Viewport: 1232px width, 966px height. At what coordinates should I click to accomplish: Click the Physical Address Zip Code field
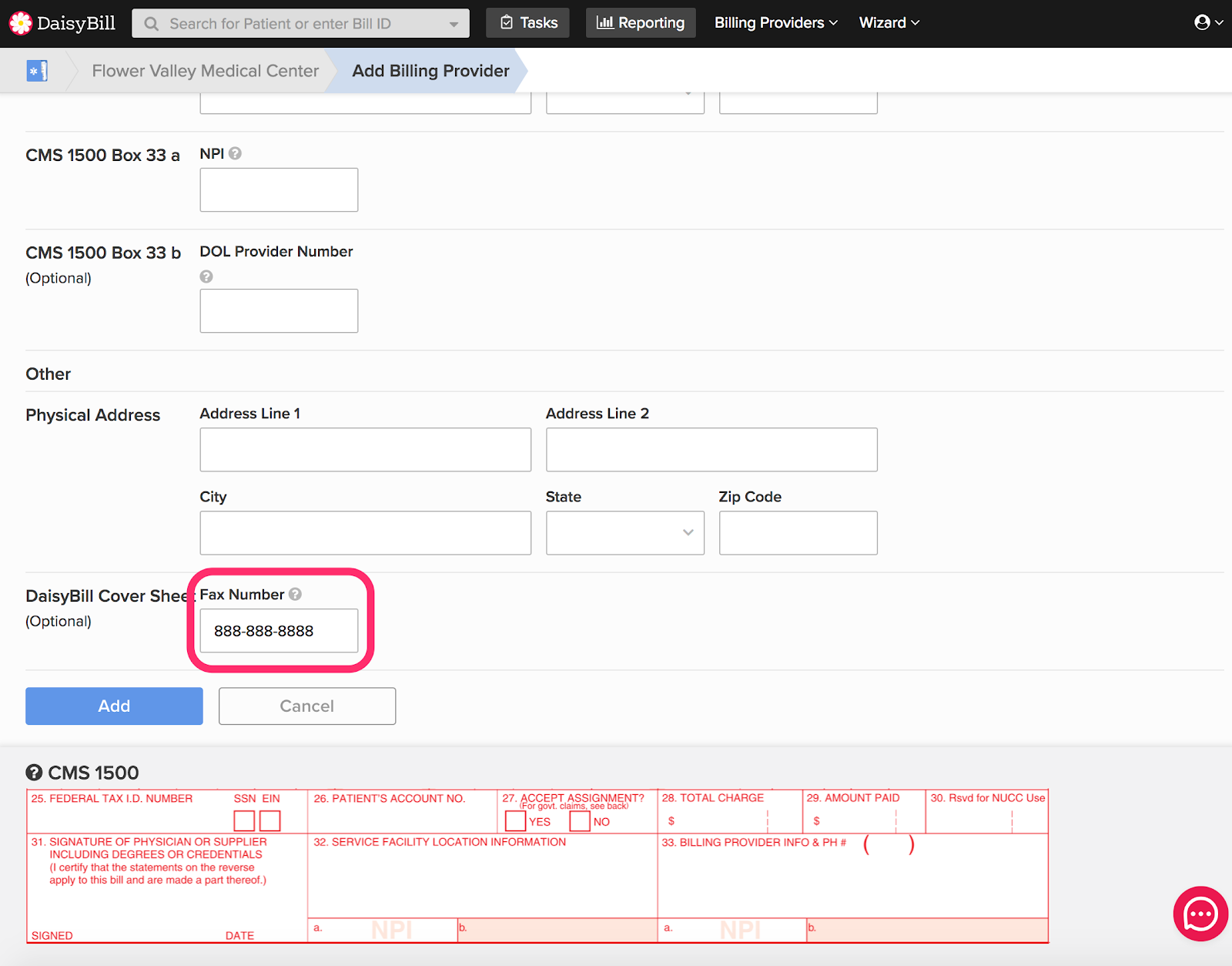tap(798, 533)
